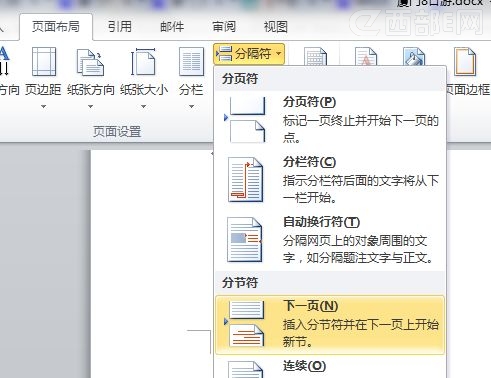This screenshot has height=378, width=491.
Task: Select 连续(O) continuous section break
Action: point(330,367)
